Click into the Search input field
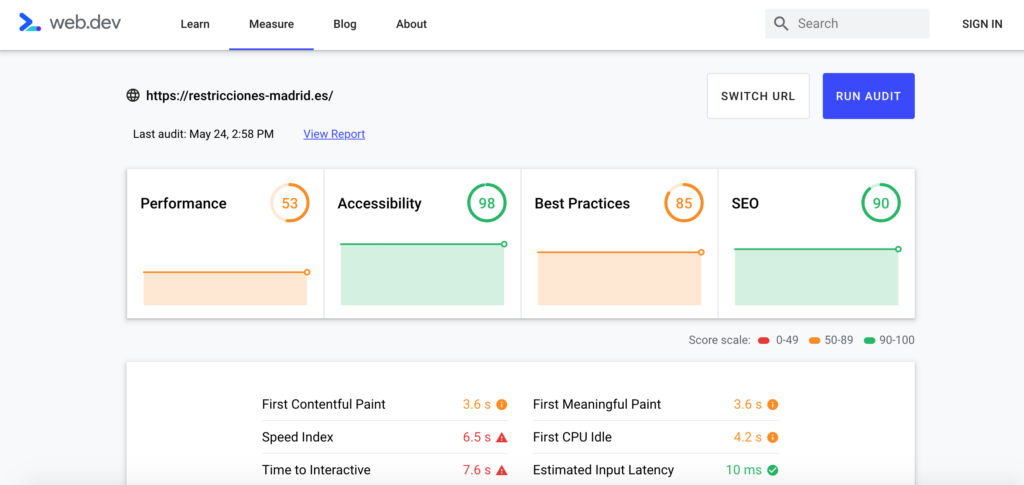 pos(847,23)
